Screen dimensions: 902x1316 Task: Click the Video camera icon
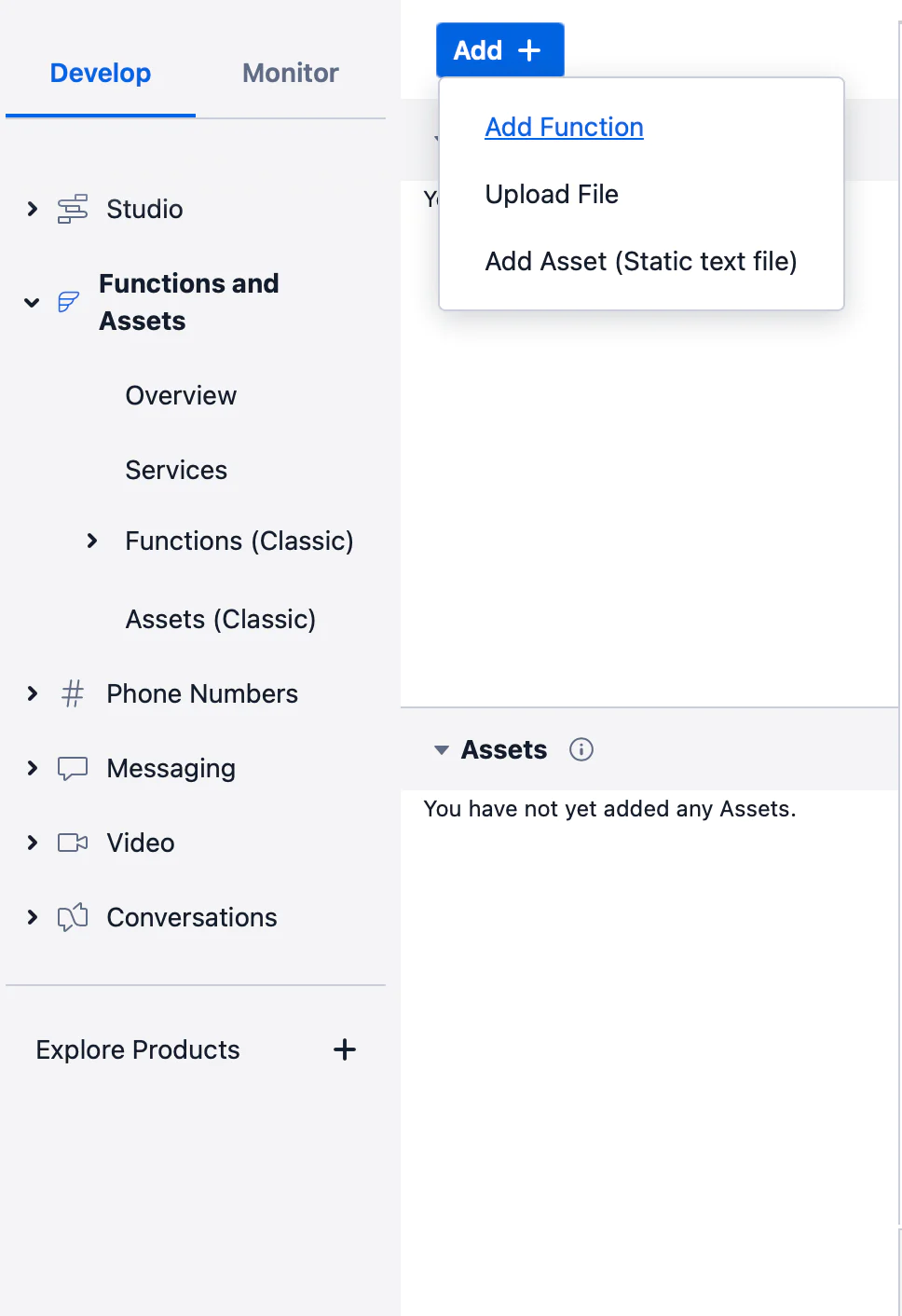coord(72,843)
